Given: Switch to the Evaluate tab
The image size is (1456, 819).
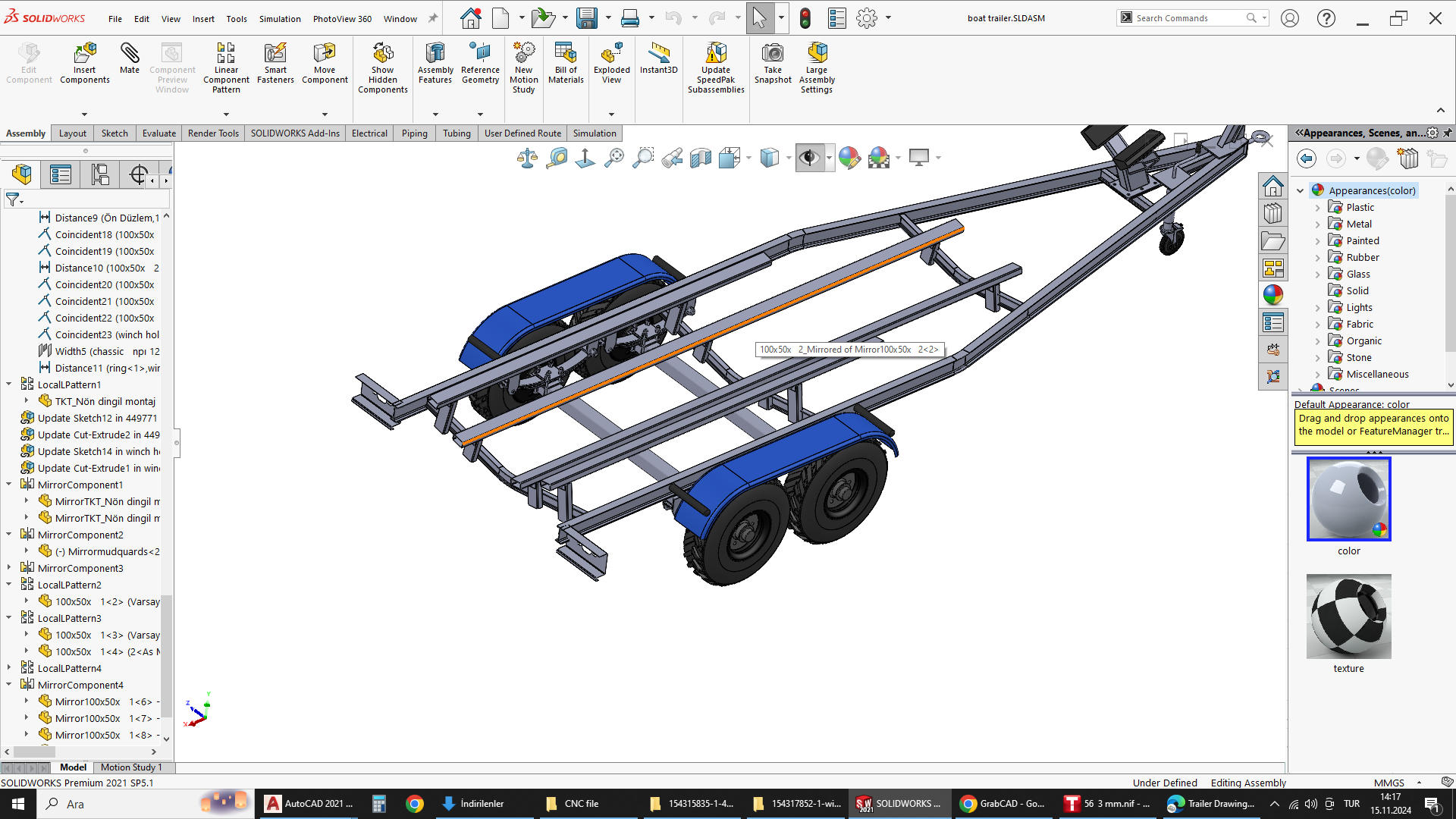Looking at the screenshot, I should pos(158,133).
